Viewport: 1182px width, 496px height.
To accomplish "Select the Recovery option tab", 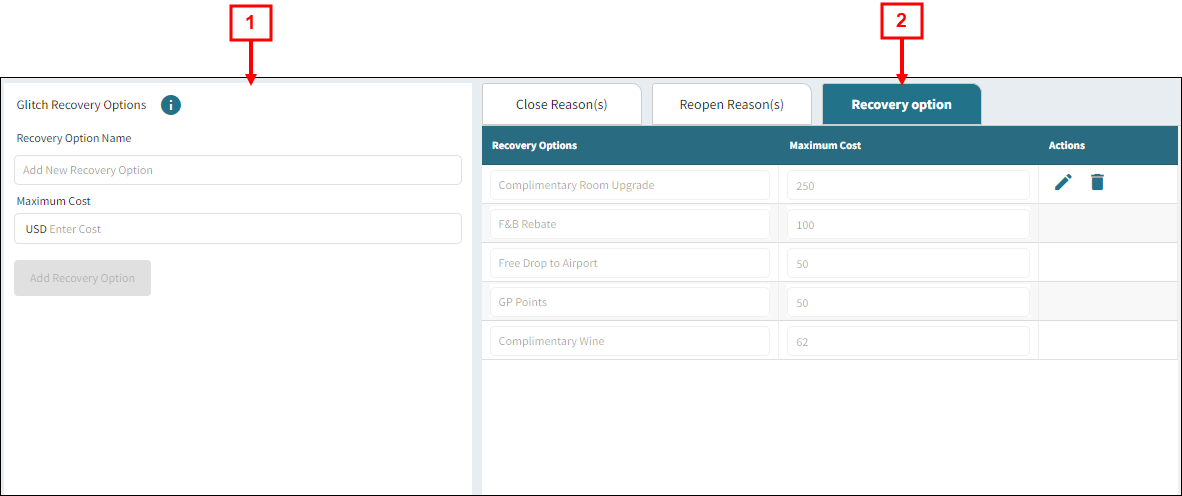I will click(x=902, y=104).
